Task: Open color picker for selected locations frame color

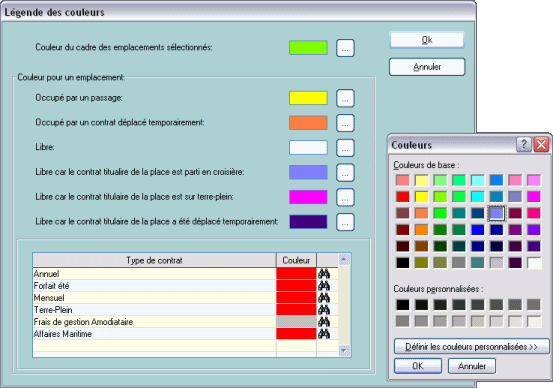Action: click(x=345, y=48)
